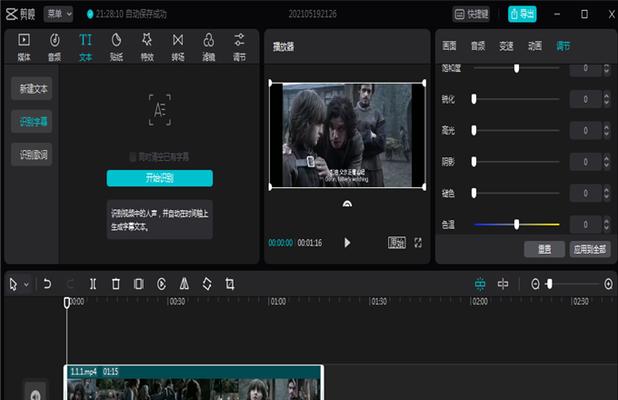The height and width of the screenshot is (400, 618).
Task: Mirror the clip horizontally
Action: click(184, 284)
